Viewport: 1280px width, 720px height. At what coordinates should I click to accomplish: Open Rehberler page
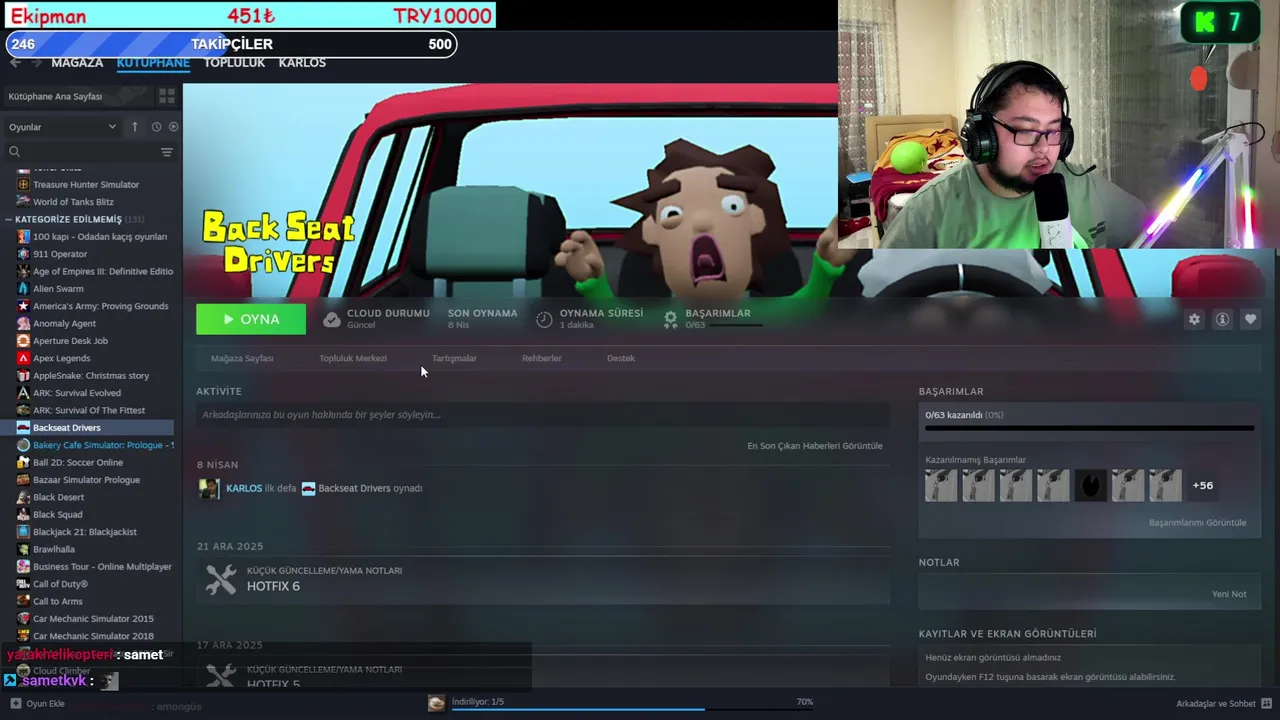click(542, 358)
